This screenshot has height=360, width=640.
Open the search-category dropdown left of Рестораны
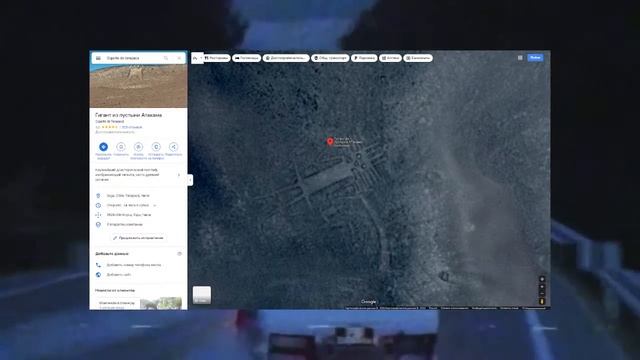(198, 58)
